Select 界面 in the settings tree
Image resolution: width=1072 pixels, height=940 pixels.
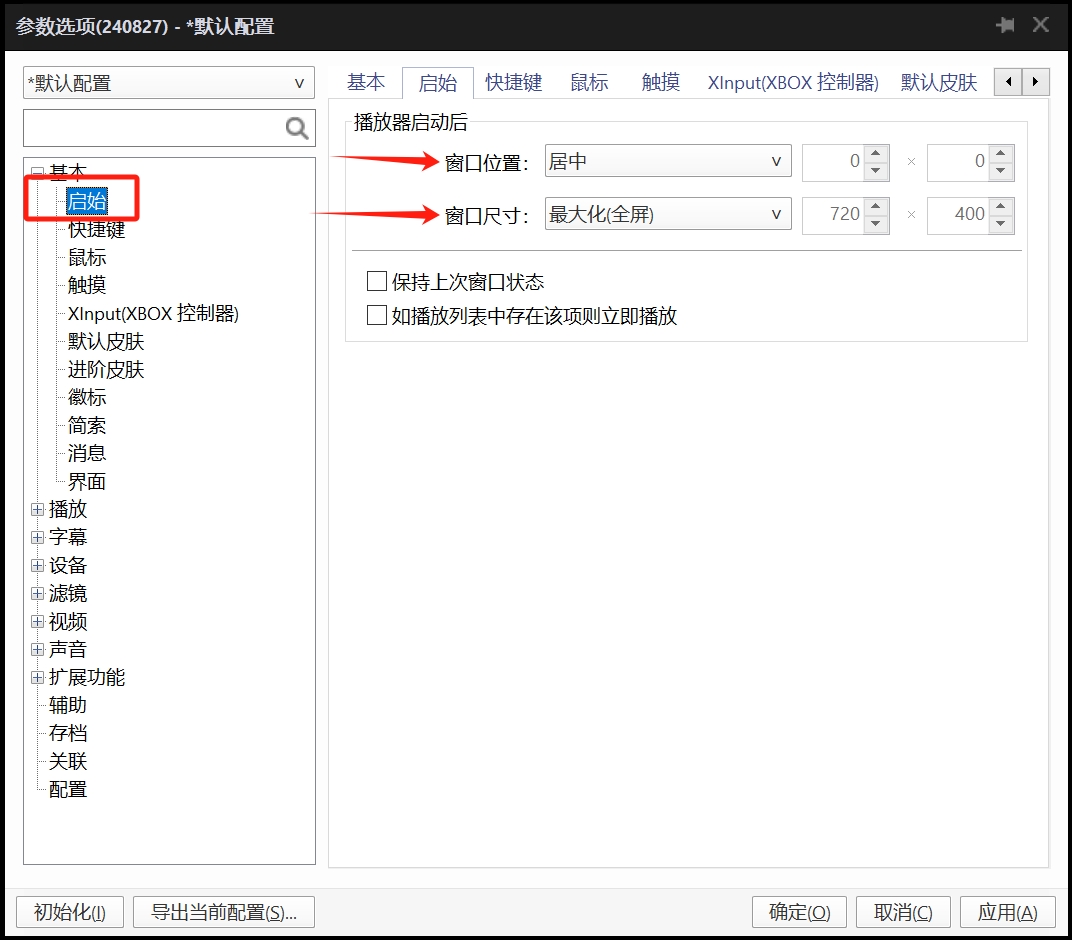coord(87,481)
